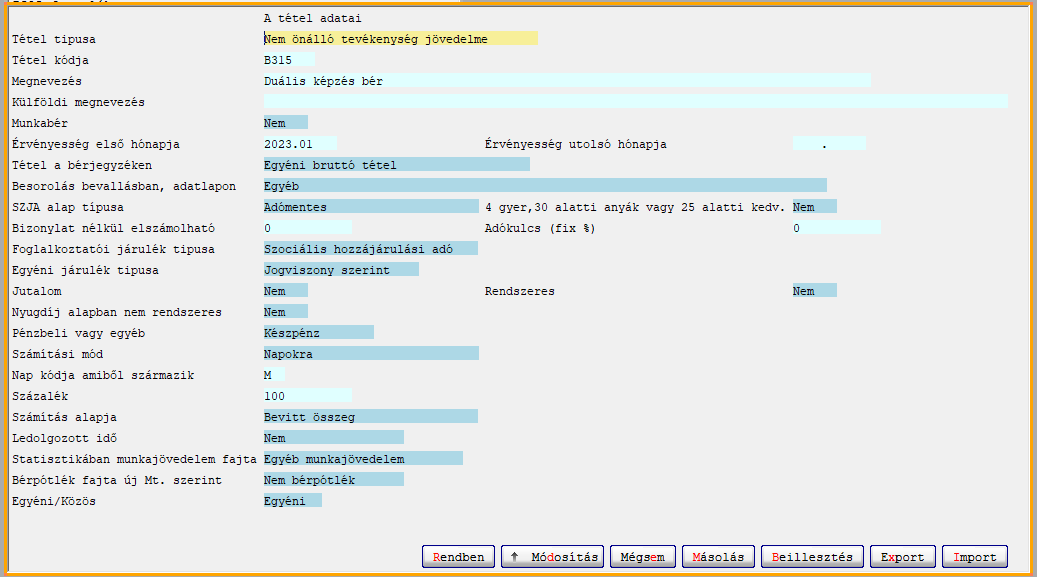Click the Érvényesség utolsó hónapja field
Image resolution: width=1037 pixels, height=577 pixels.
828,144
